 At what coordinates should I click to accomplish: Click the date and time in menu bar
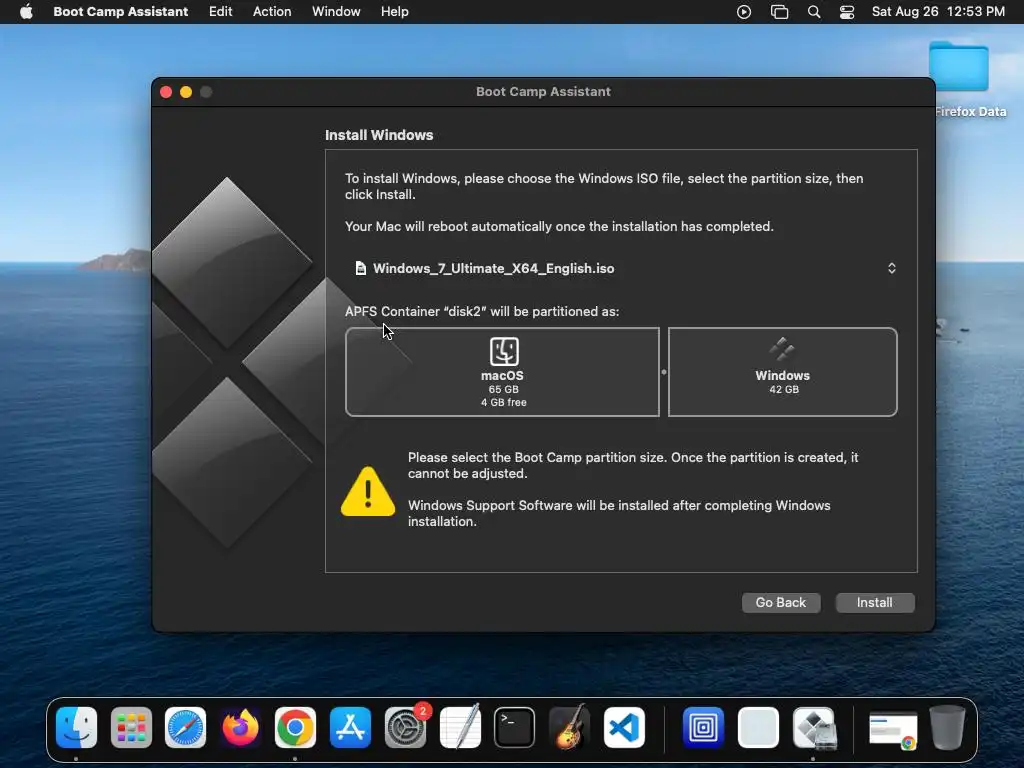click(938, 12)
